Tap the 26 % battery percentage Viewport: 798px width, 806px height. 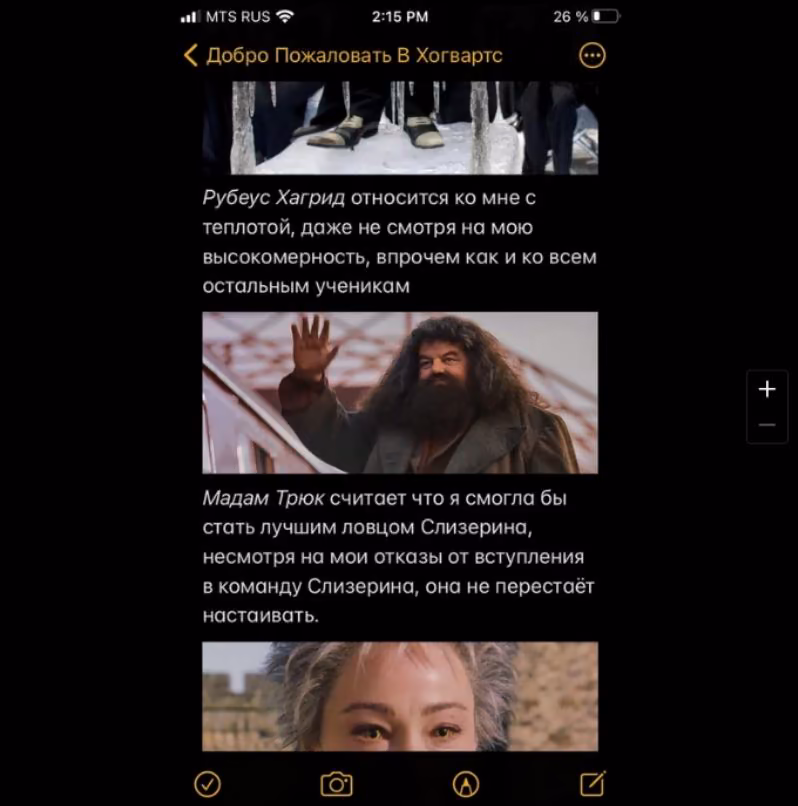571,17
